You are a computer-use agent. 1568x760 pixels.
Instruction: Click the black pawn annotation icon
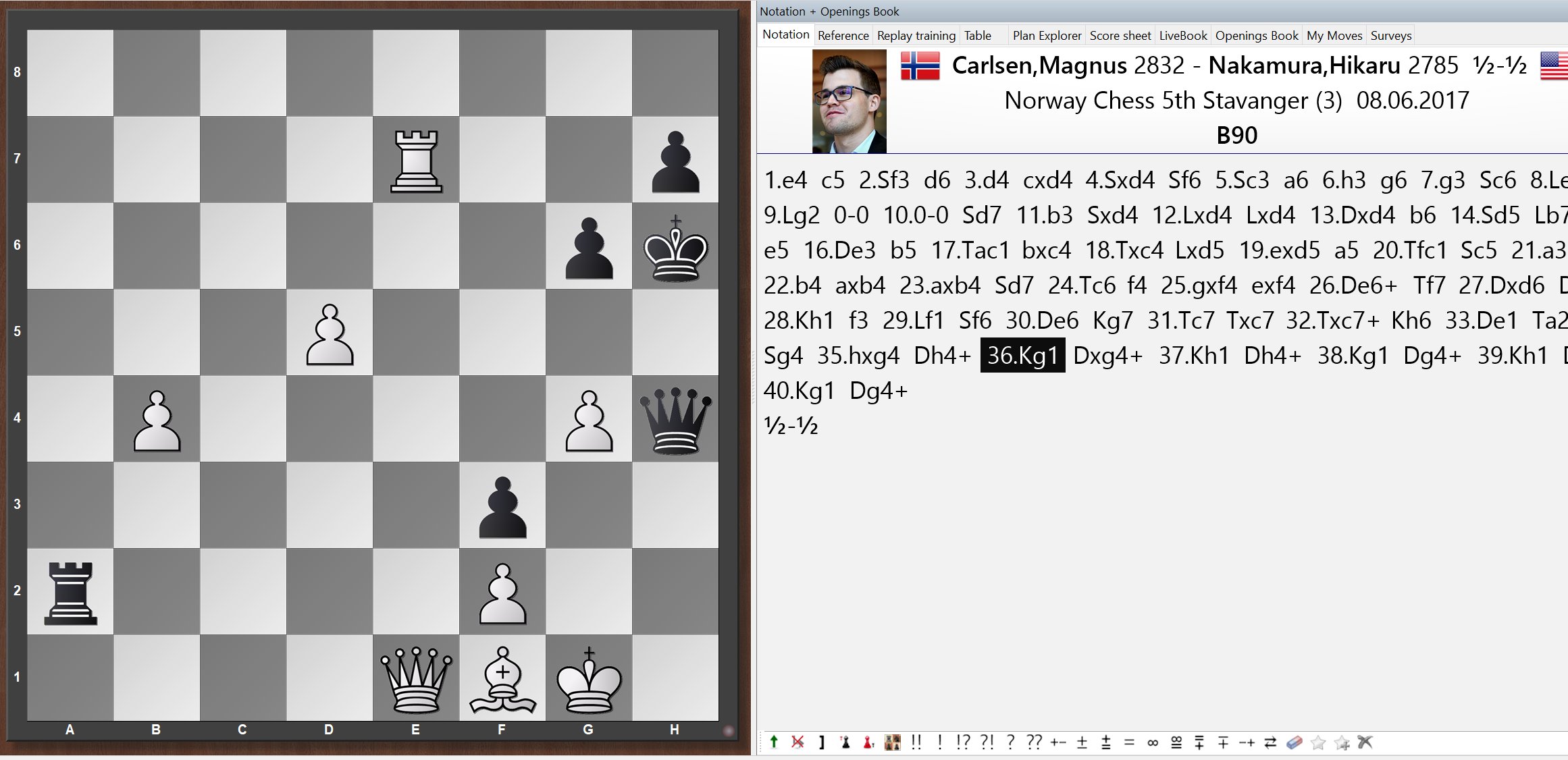[845, 742]
